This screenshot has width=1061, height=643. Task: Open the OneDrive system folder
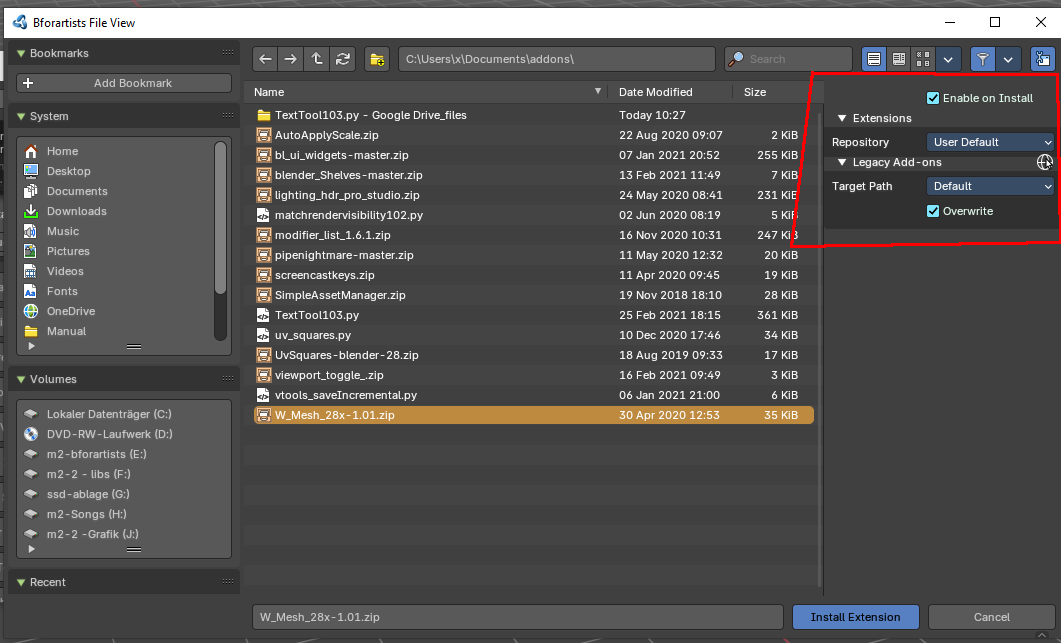point(71,311)
